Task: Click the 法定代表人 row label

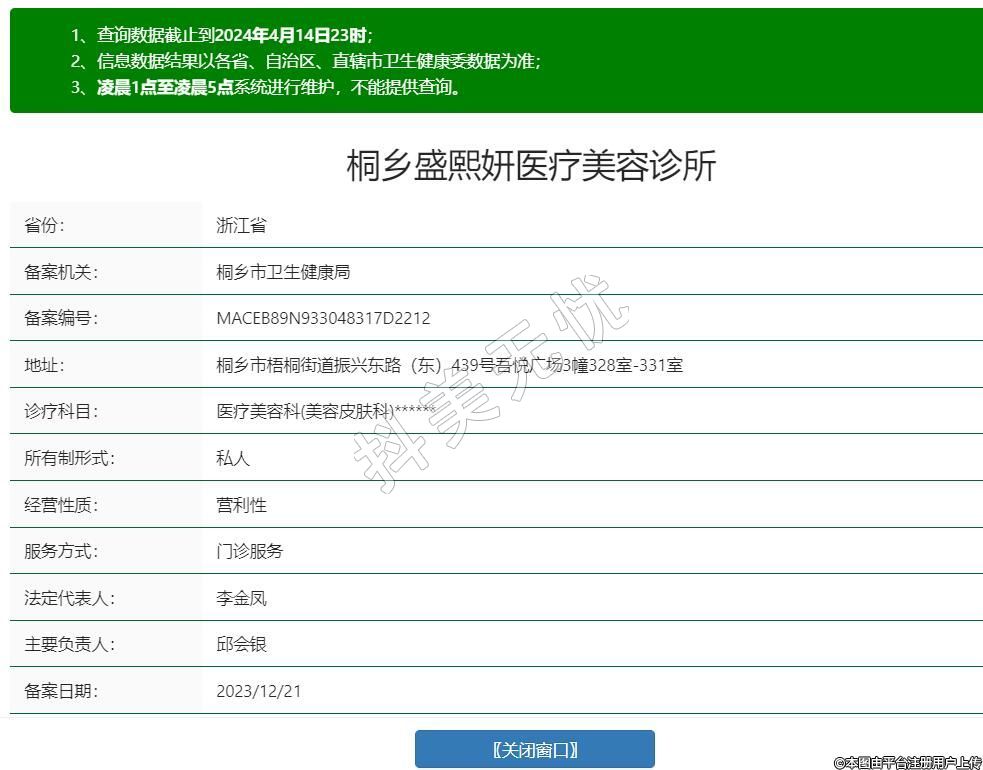Action: pyautogui.click(x=69, y=598)
